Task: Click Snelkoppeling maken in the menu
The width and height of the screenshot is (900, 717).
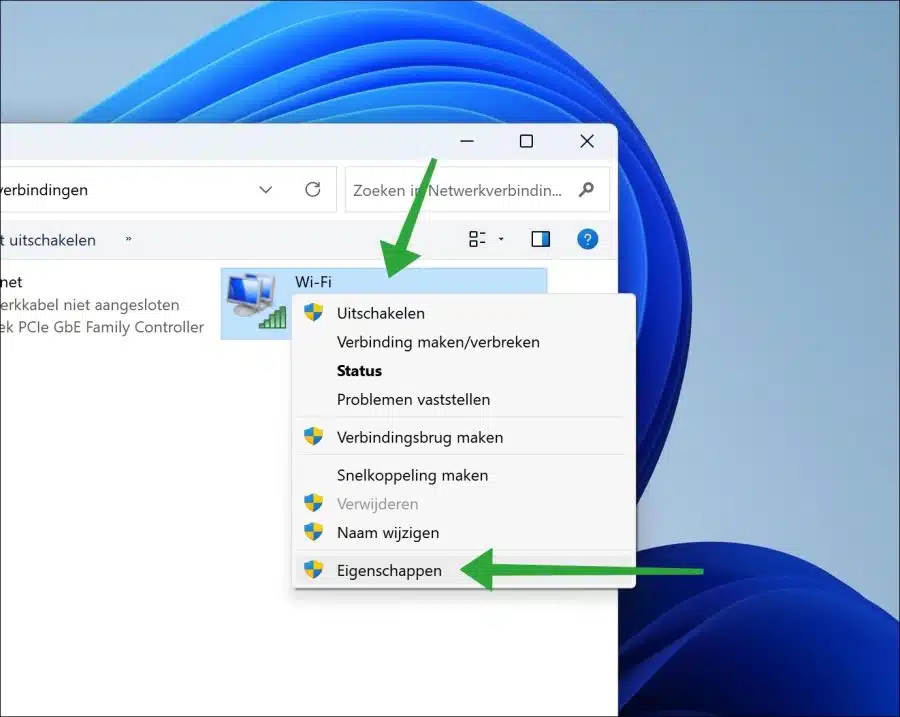Action: pyautogui.click(x=464, y=475)
